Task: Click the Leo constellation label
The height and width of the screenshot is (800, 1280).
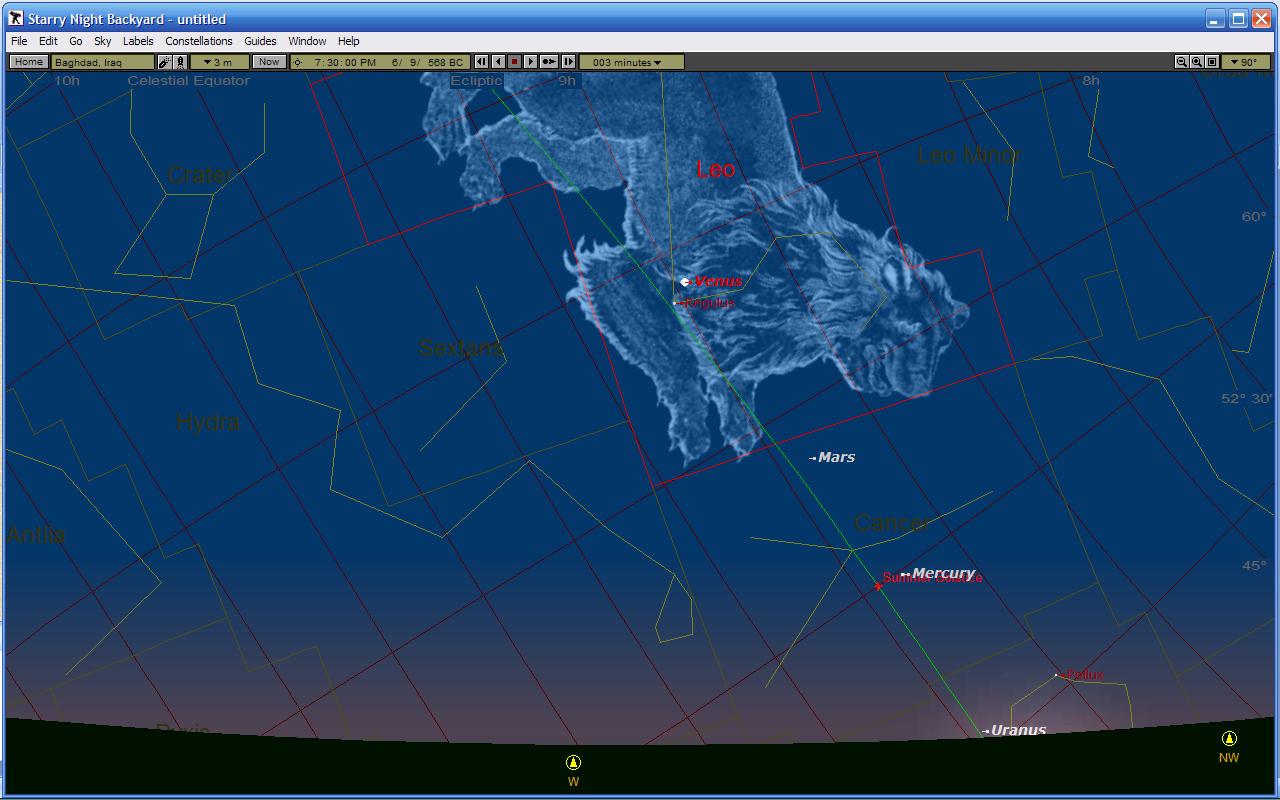Action: [x=715, y=170]
